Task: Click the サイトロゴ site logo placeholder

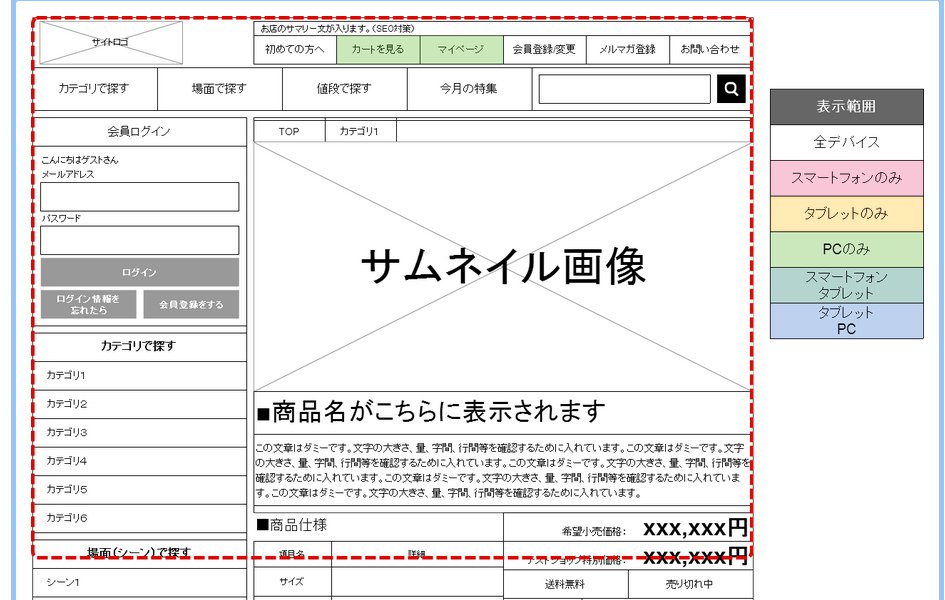Action: (110, 42)
